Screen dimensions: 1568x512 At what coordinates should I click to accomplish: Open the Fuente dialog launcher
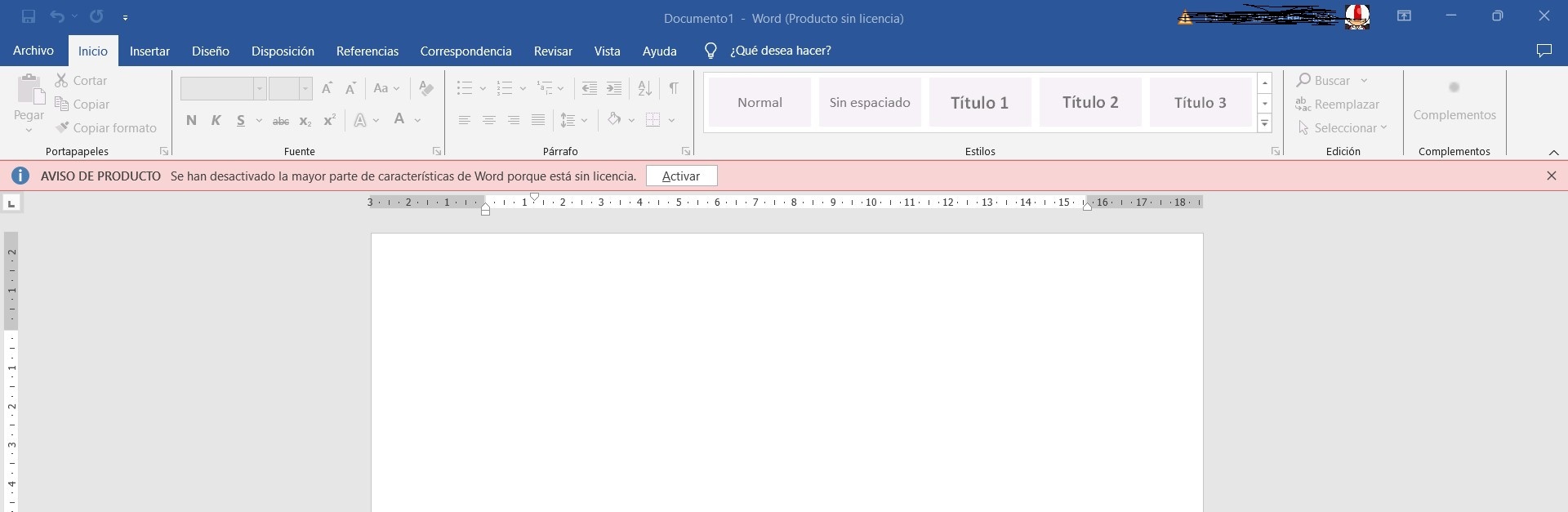tap(437, 151)
